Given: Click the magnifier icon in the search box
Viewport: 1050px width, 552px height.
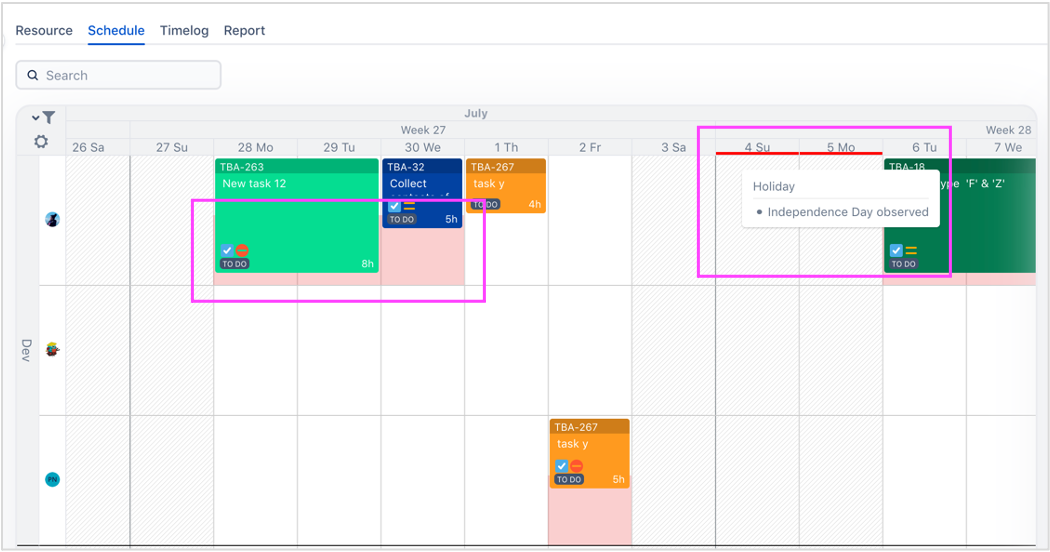Looking at the screenshot, I should (33, 76).
